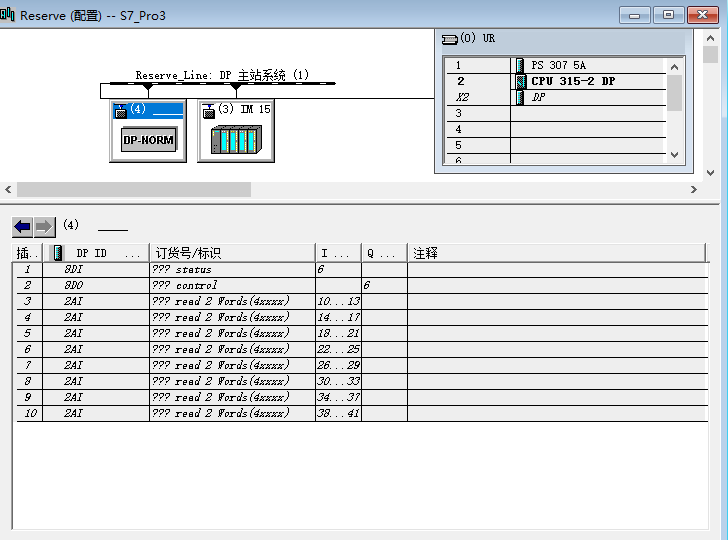The width and height of the screenshot is (728, 540).
Task: Select the IM 153 rack station icon
Action: pyautogui.click(x=234, y=140)
